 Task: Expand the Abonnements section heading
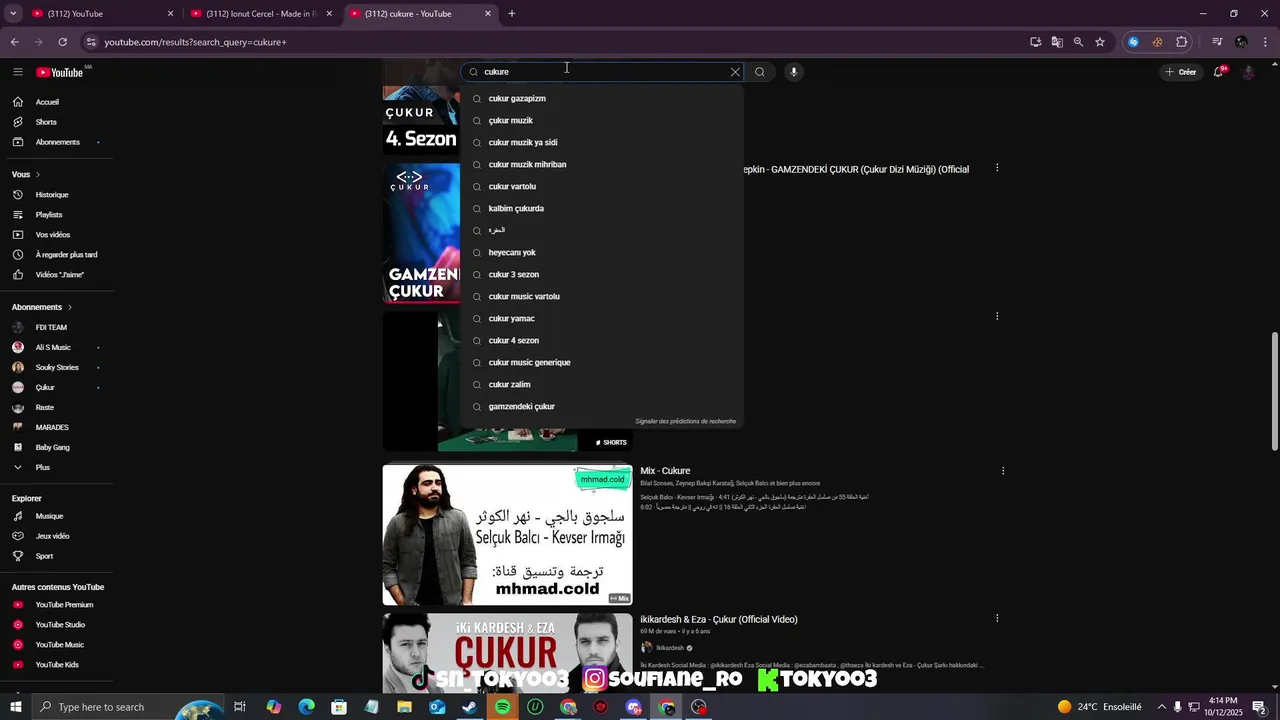42,307
